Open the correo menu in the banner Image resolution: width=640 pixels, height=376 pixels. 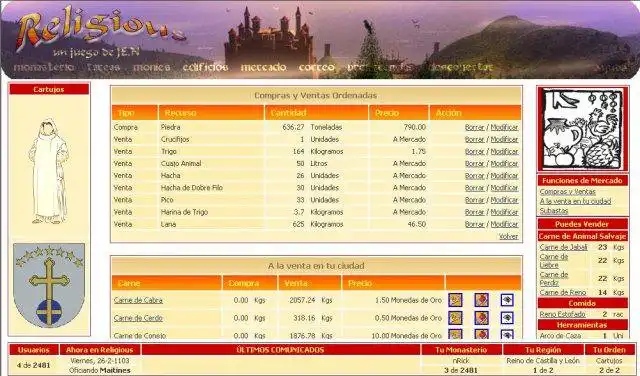(x=317, y=67)
